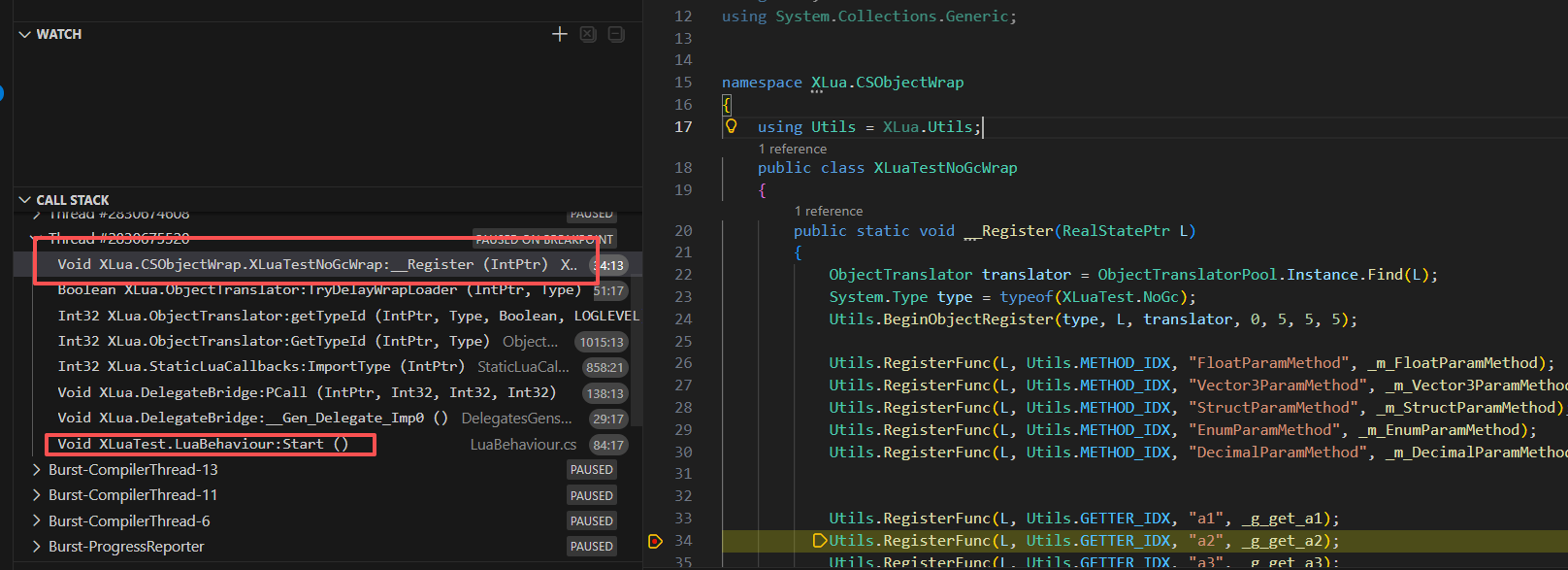This screenshot has width=1568, height=570.
Task: Expand the Burst-CompilerThread-13 thread
Action: pyautogui.click(x=36, y=469)
